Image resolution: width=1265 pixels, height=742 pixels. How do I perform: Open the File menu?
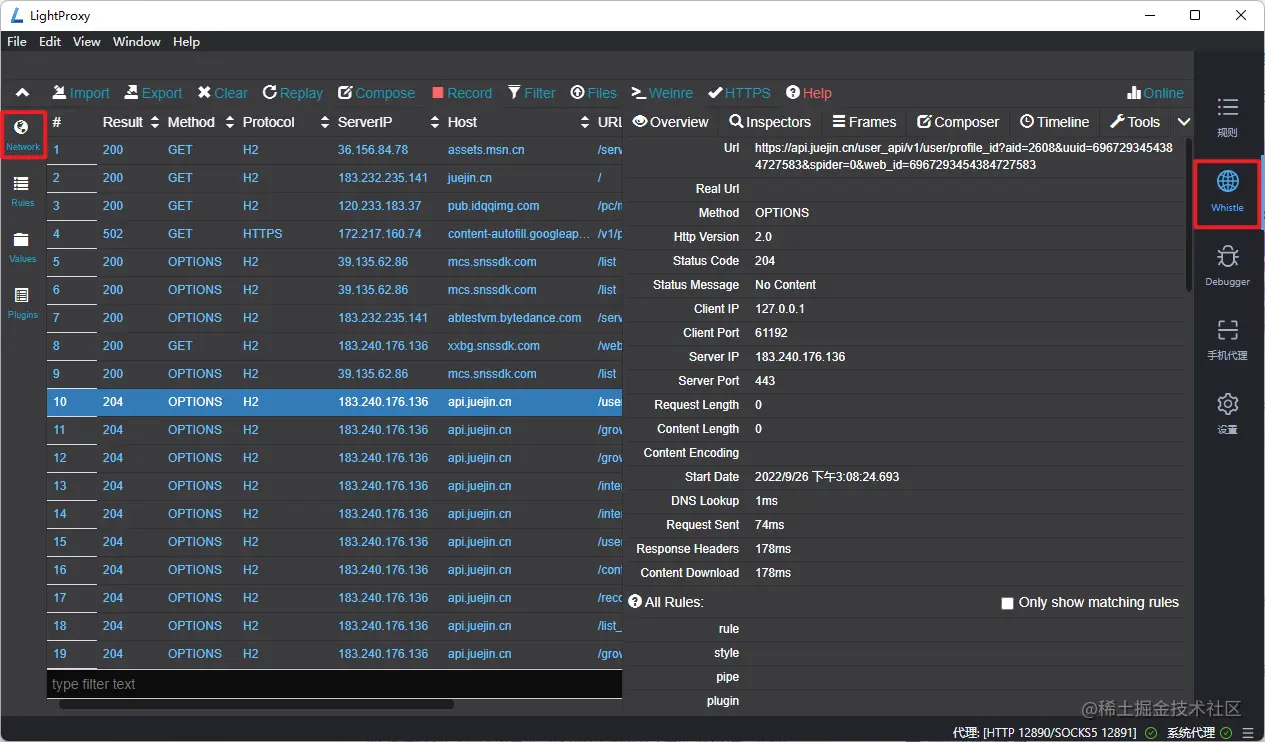[x=17, y=42]
